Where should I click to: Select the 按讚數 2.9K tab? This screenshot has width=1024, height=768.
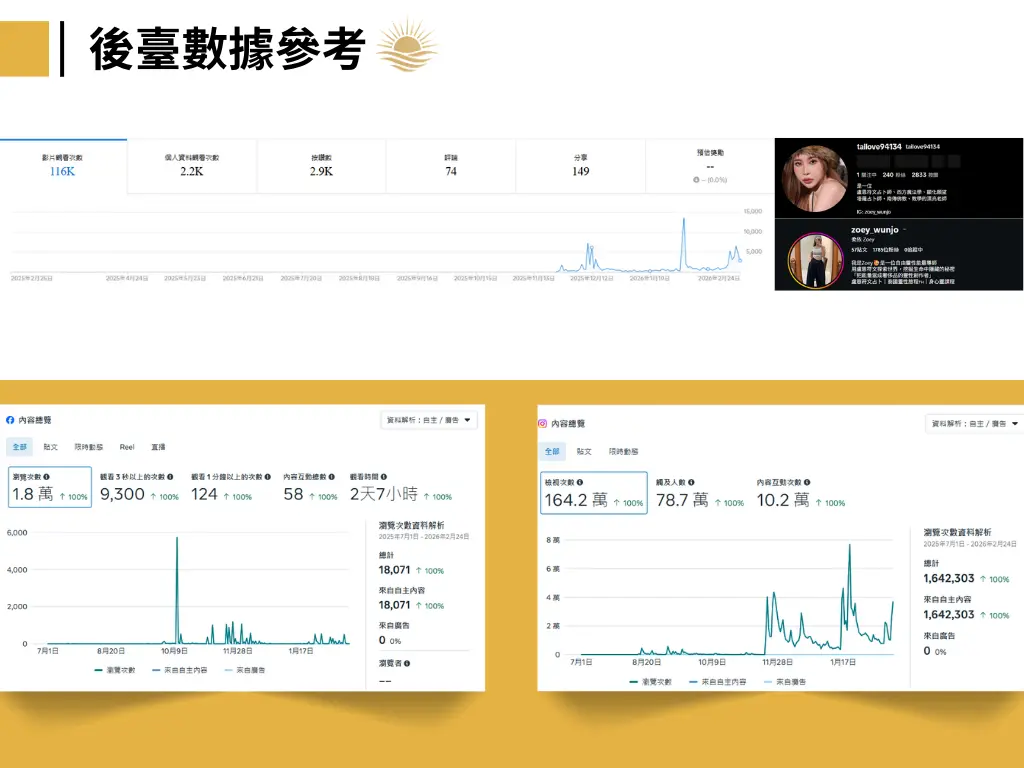click(321, 166)
